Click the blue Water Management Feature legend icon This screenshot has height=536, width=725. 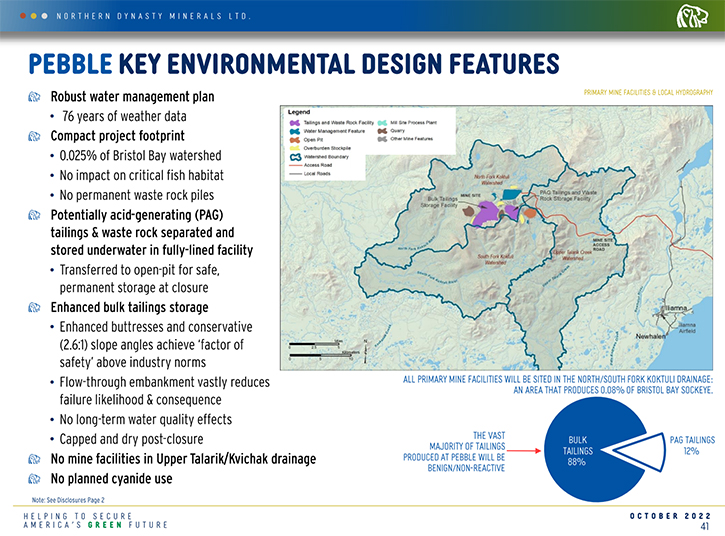click(x=295, y=131)
